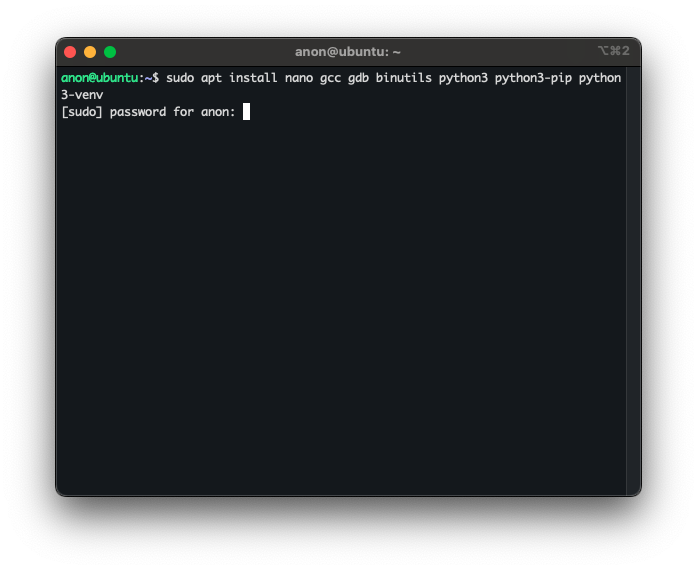697x570 pixels.
Task: Click the word apt in the command
Action: click(x=211, y=78)
